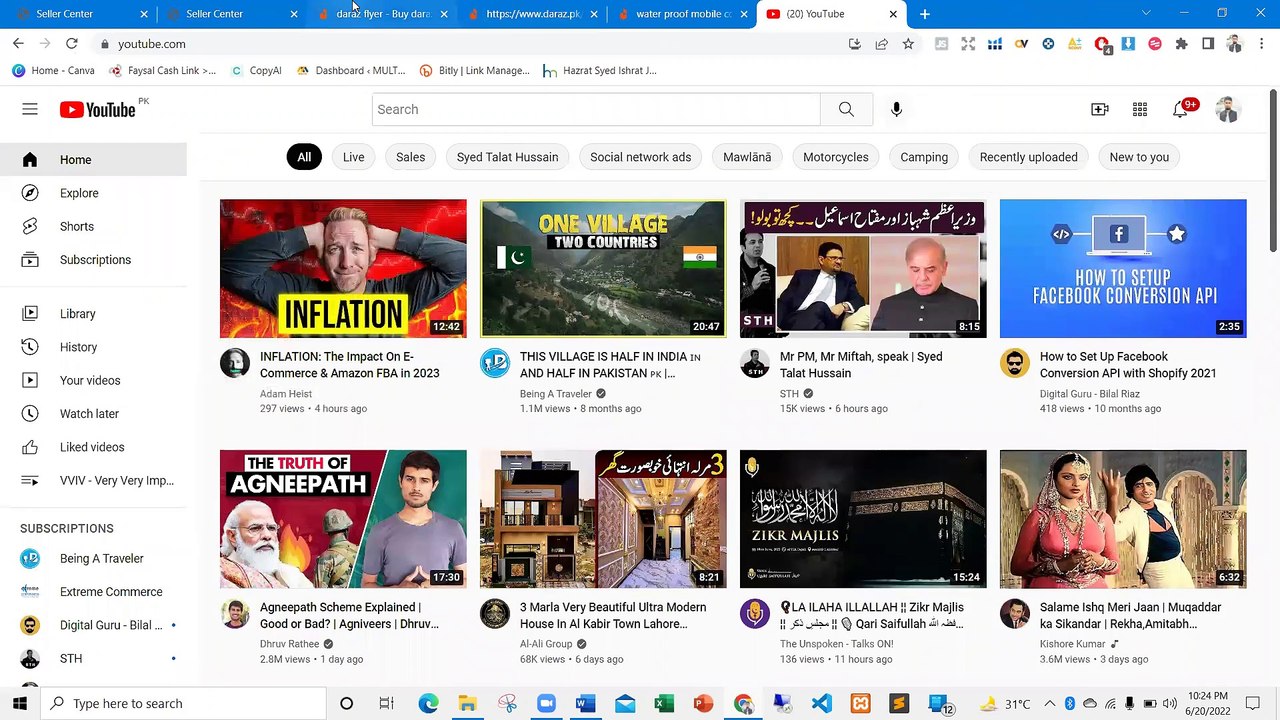Viewport: 1280px width, 720px height.
Task: Open the YouTube account avatar menu
Action: [1227, 109]
